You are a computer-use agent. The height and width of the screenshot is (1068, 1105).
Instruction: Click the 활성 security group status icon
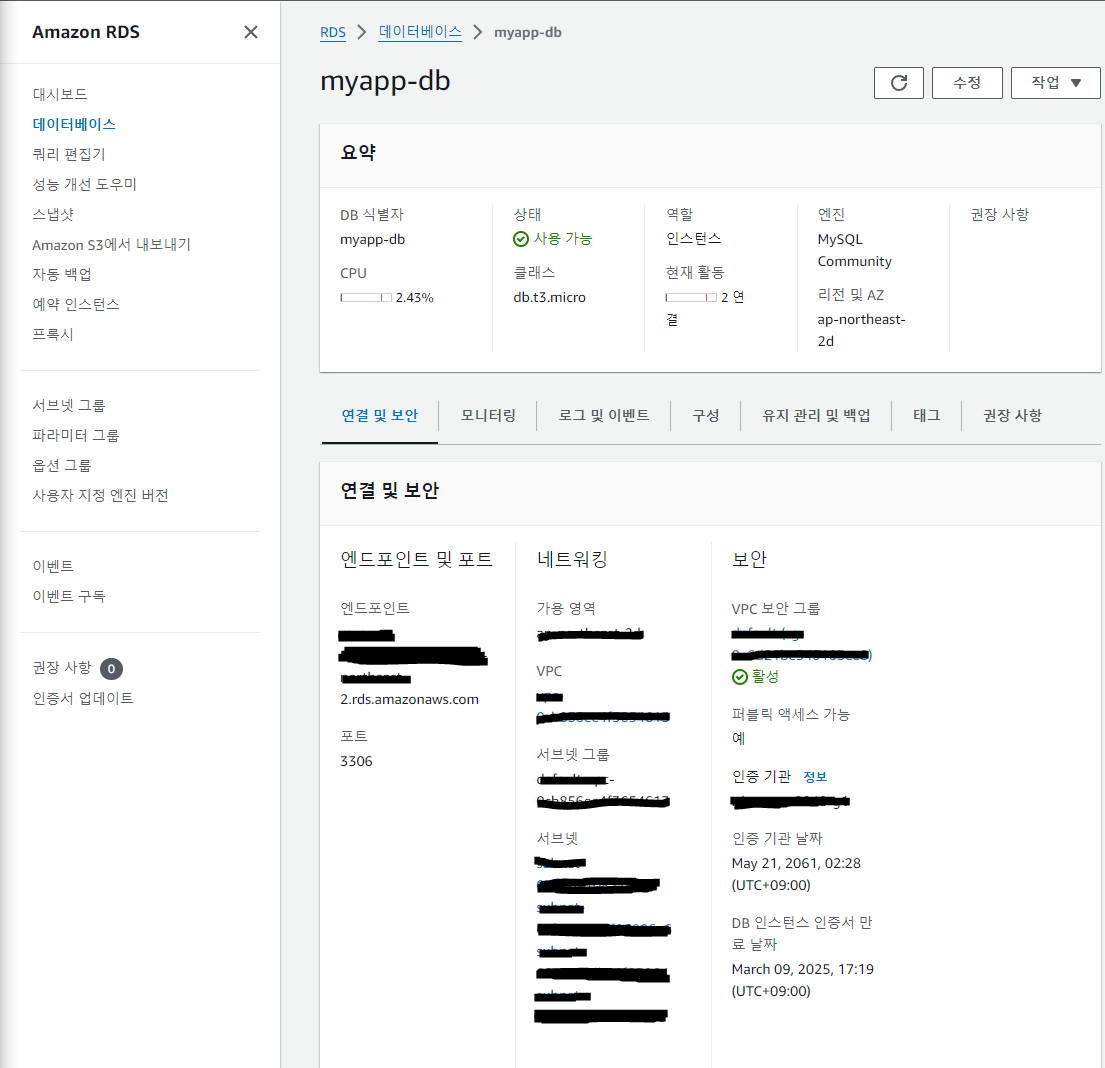point(739,677)
